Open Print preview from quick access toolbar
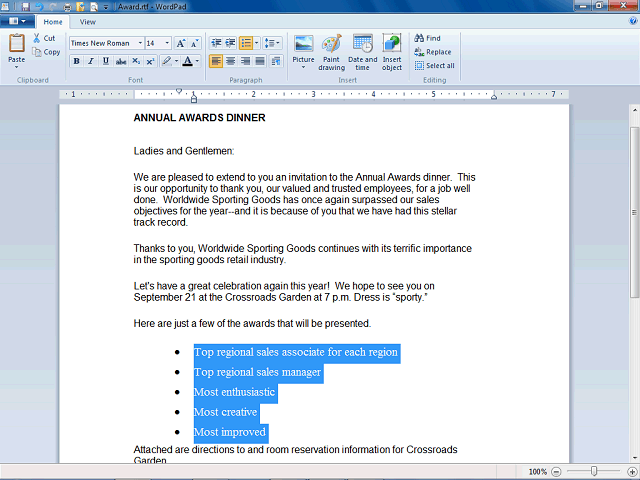 click(x=94, y=7)
